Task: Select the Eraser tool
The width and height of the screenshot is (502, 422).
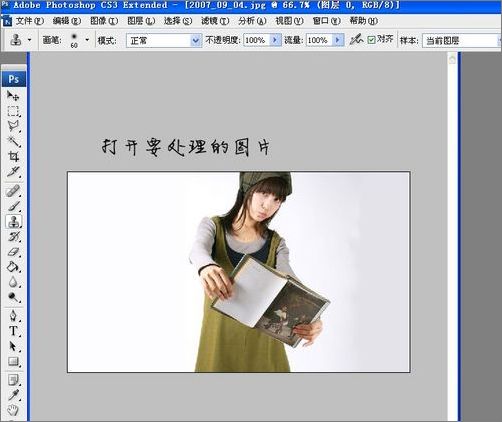Action: coord(13,252)
